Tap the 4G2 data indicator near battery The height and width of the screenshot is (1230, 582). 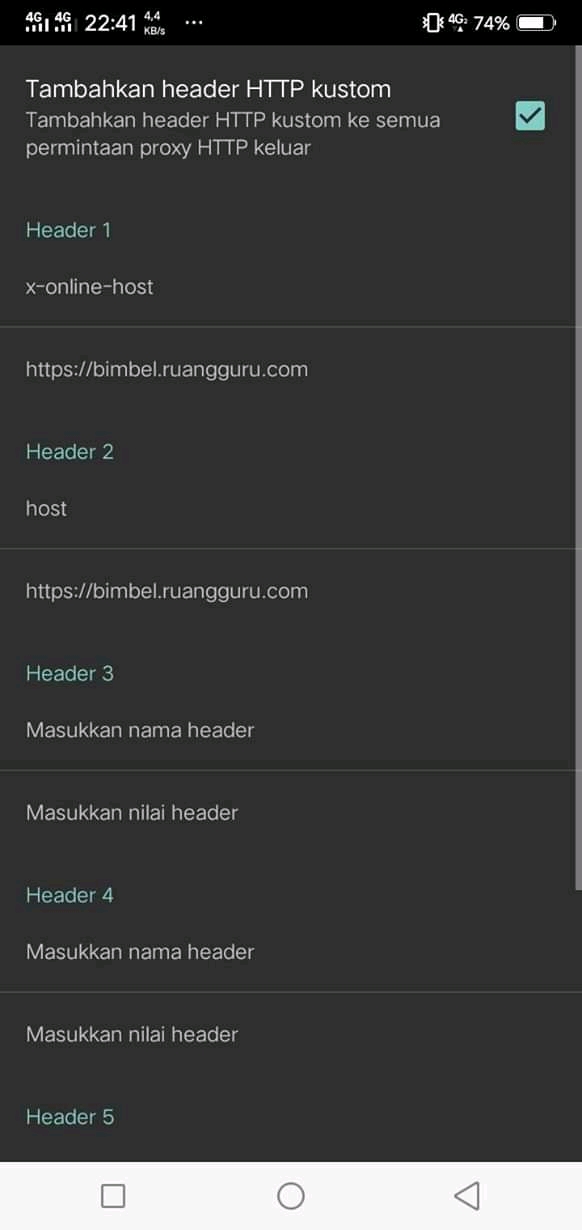(458, 22)
